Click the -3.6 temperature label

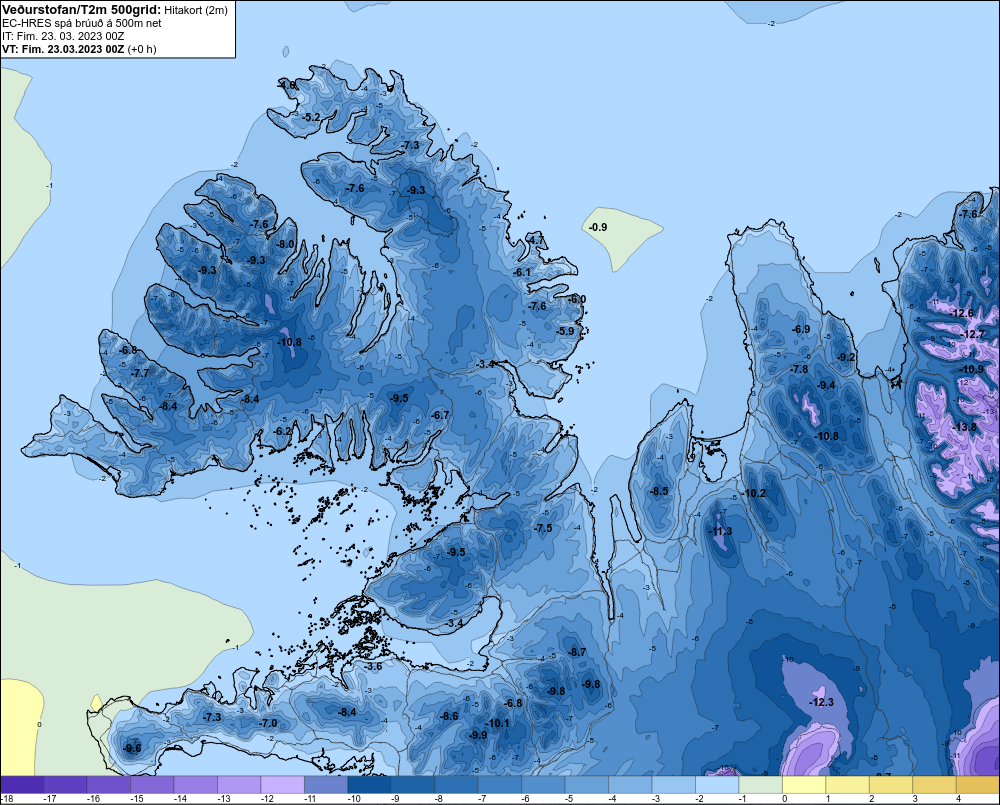point(373,667)
